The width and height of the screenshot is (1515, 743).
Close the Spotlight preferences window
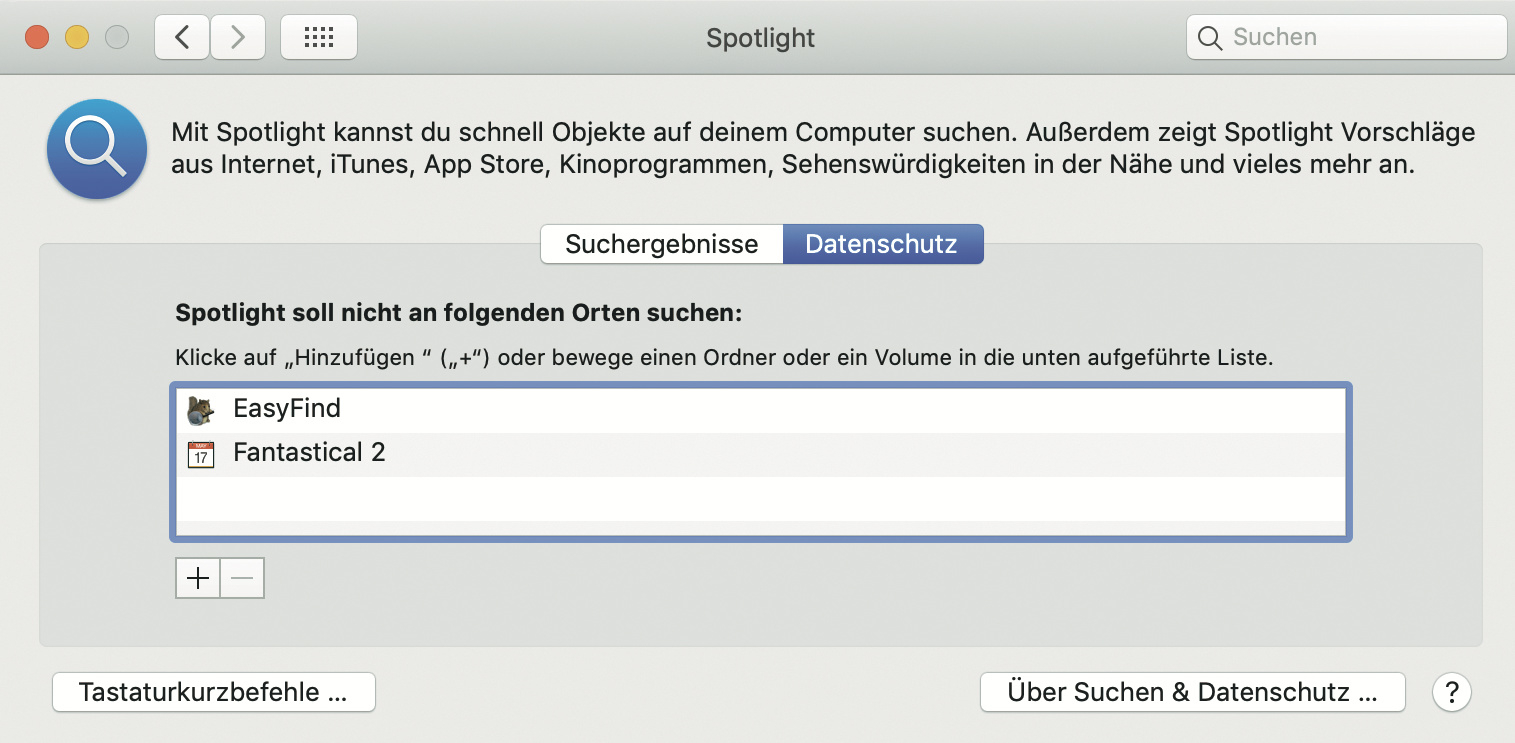[37, 38]
